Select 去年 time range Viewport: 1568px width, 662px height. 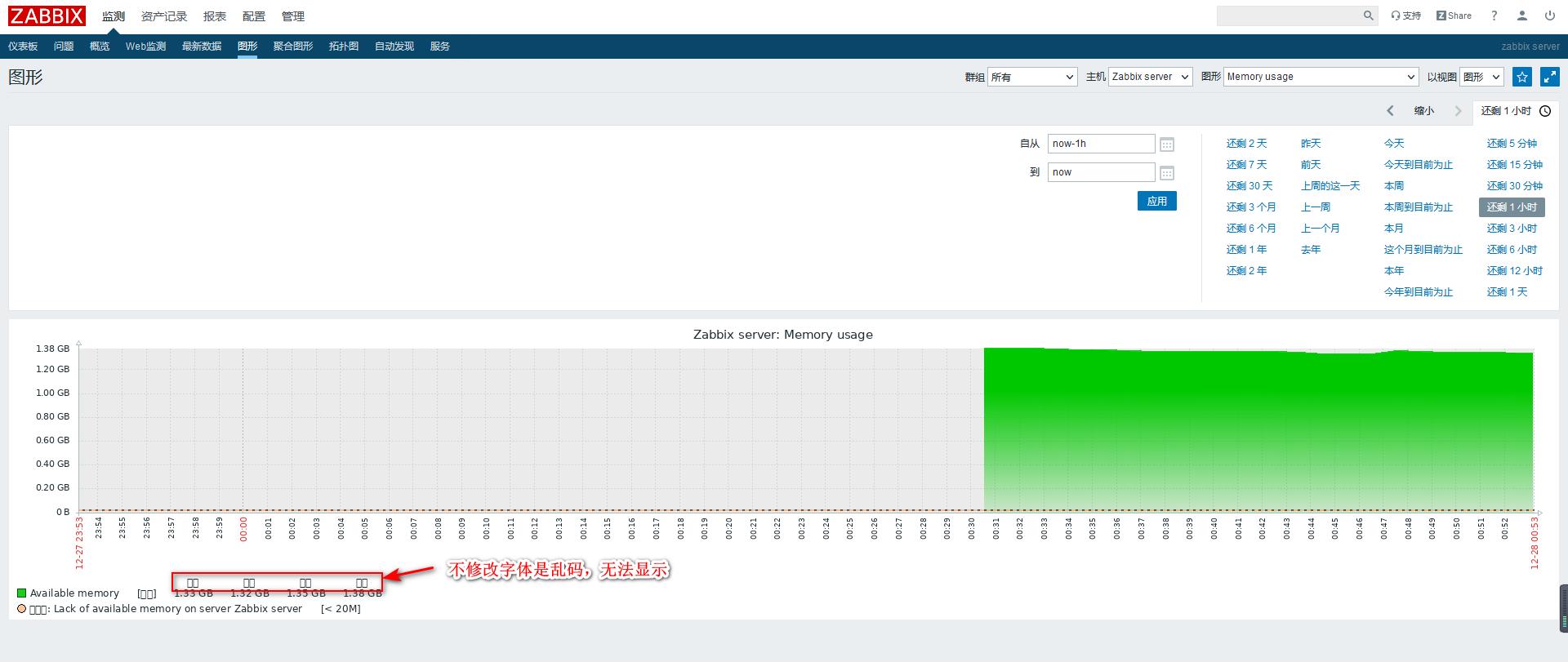[1311, 250]
